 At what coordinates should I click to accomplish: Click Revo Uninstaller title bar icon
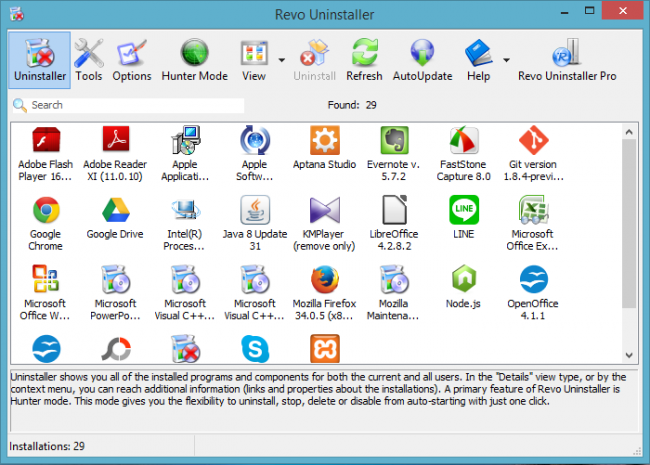click(17, 13)
